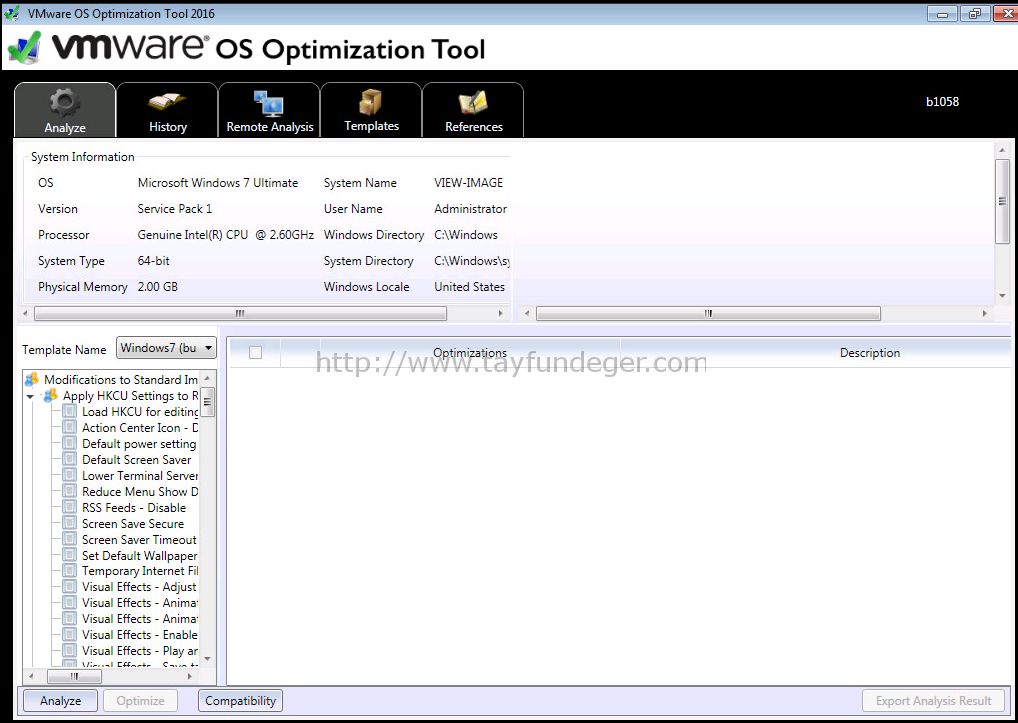
Task: Check Screen Saver Timeout item
Action: tap(70, 539)
